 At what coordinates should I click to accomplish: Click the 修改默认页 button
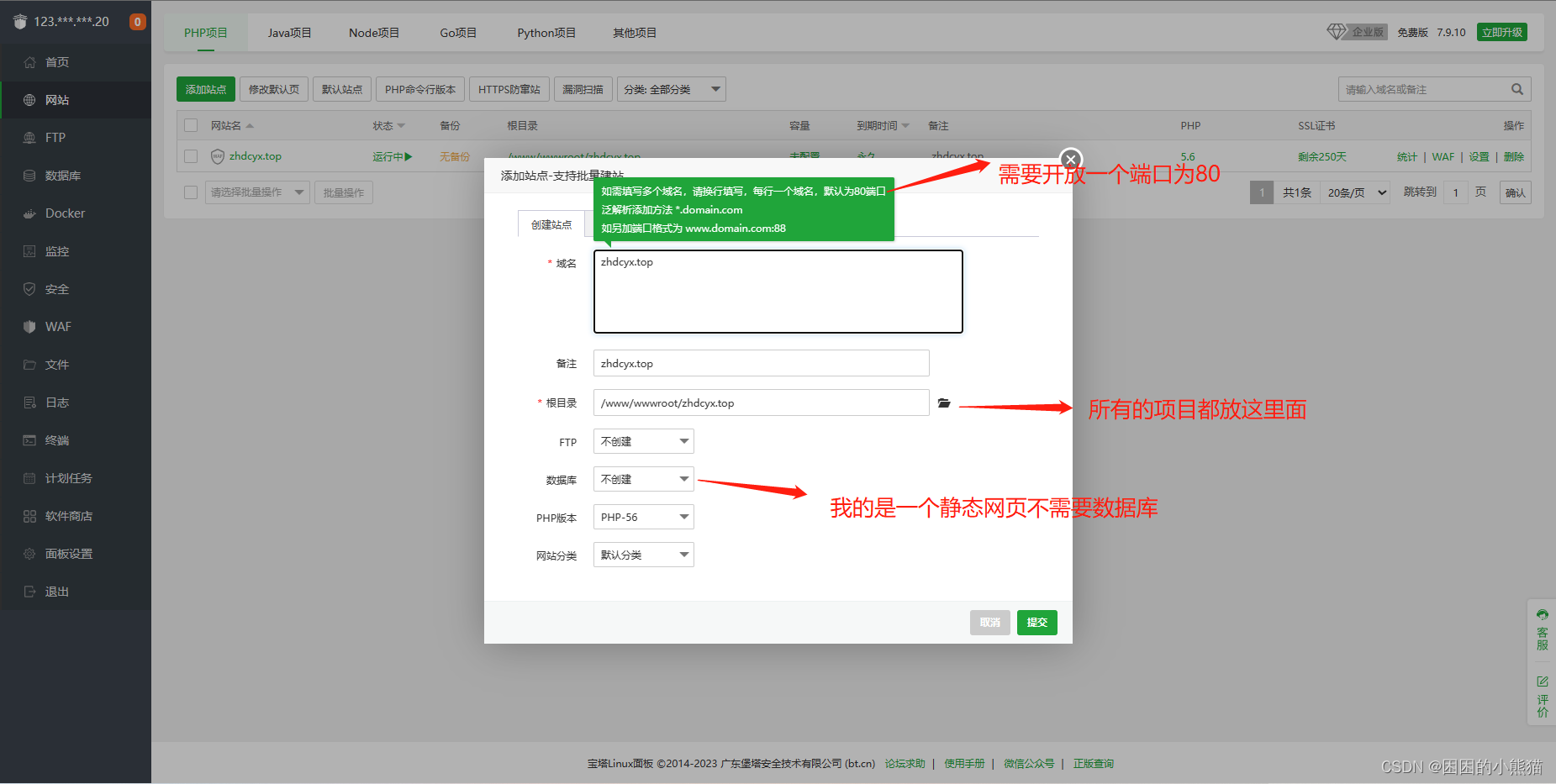tap(274, 89)
